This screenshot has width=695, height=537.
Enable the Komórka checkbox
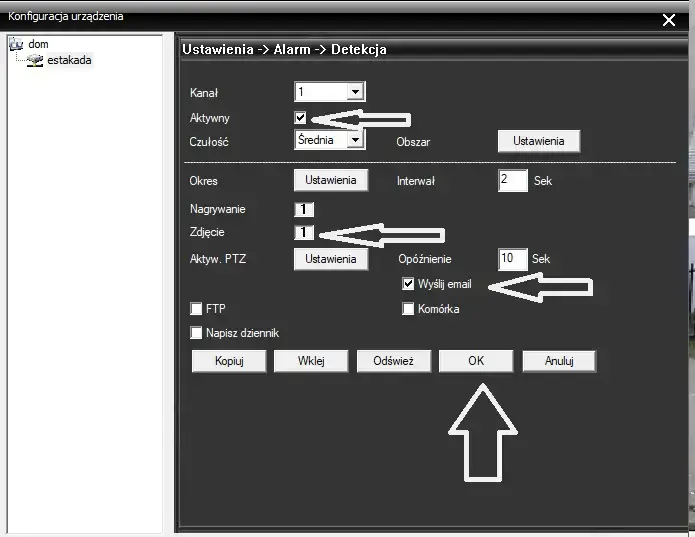pyautogui.click(x=408, y=308)
